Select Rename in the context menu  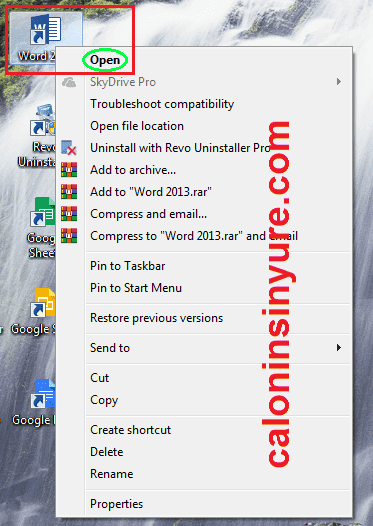(x=204, y=474)
